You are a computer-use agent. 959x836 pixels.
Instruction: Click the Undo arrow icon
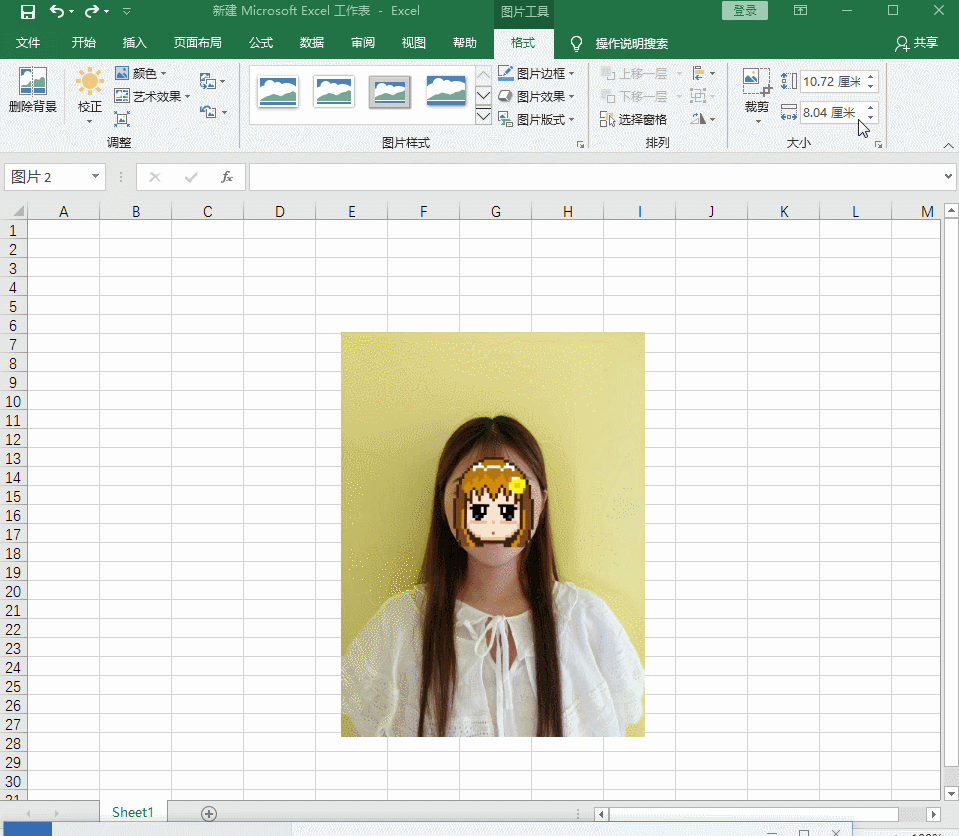coord(57,12)
